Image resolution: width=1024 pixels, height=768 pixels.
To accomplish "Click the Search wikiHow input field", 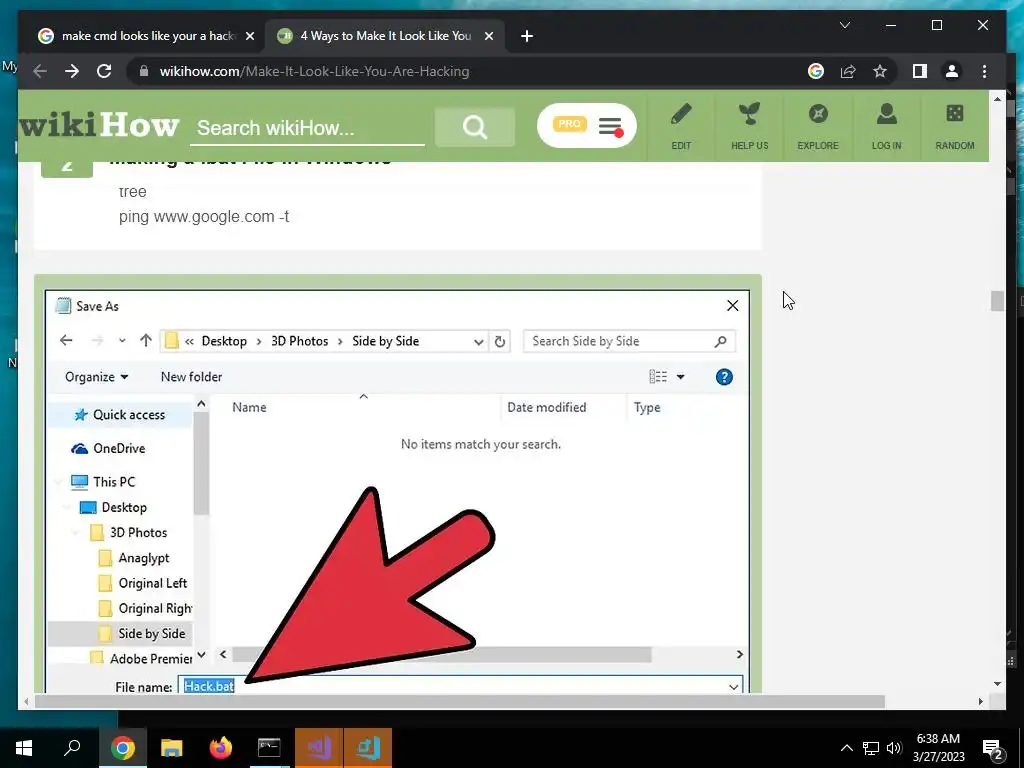I will (x=307, y=128).
